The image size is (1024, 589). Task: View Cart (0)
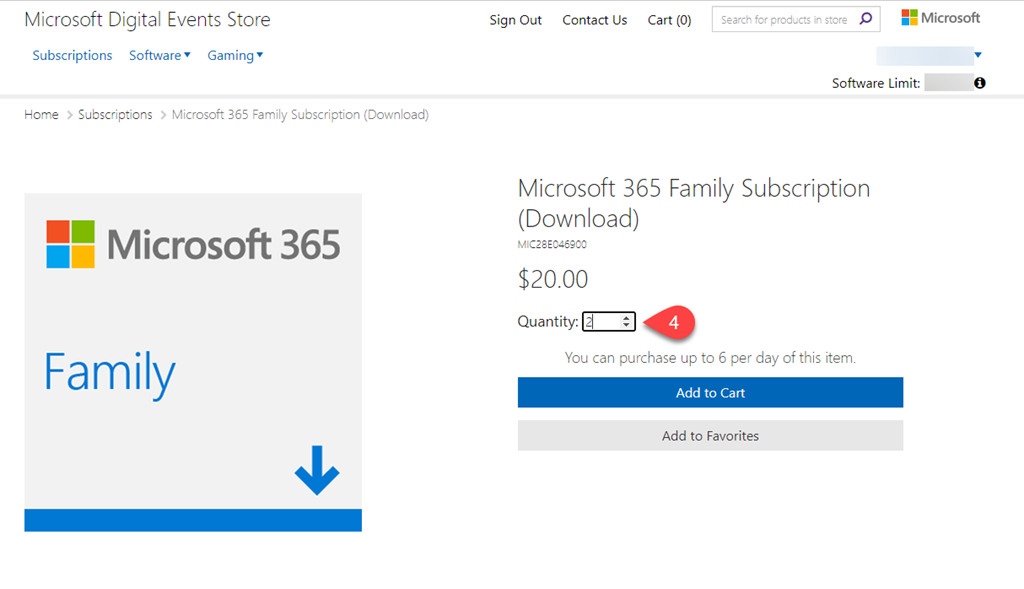(669, 20)
